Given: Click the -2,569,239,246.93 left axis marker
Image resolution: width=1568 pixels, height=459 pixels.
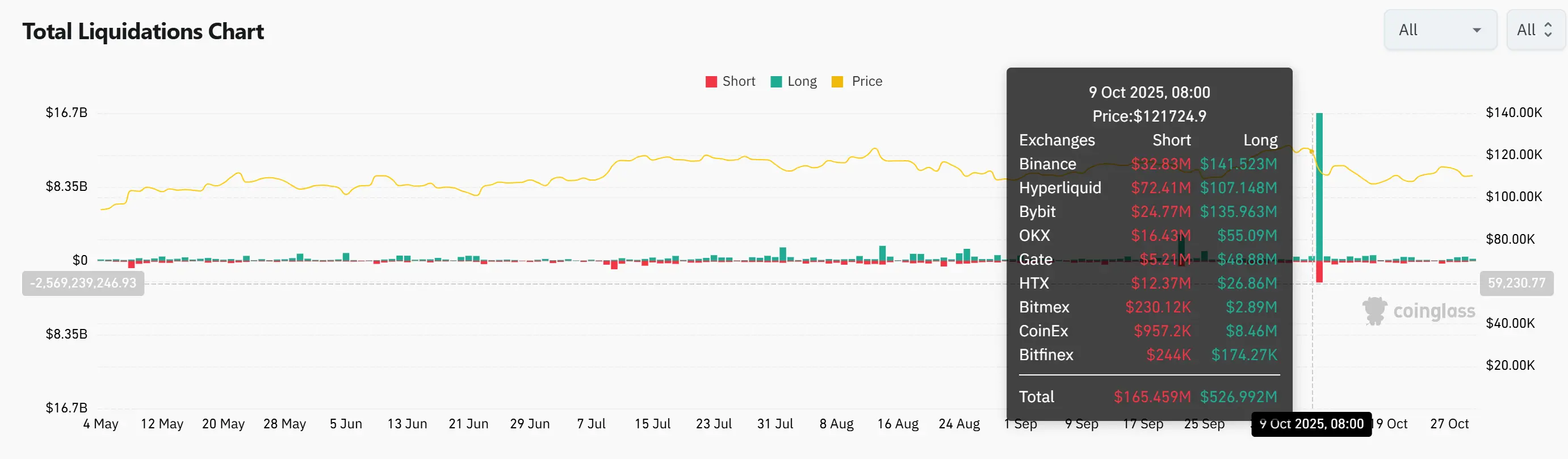Looking at the screenshot, I should 83,283.
